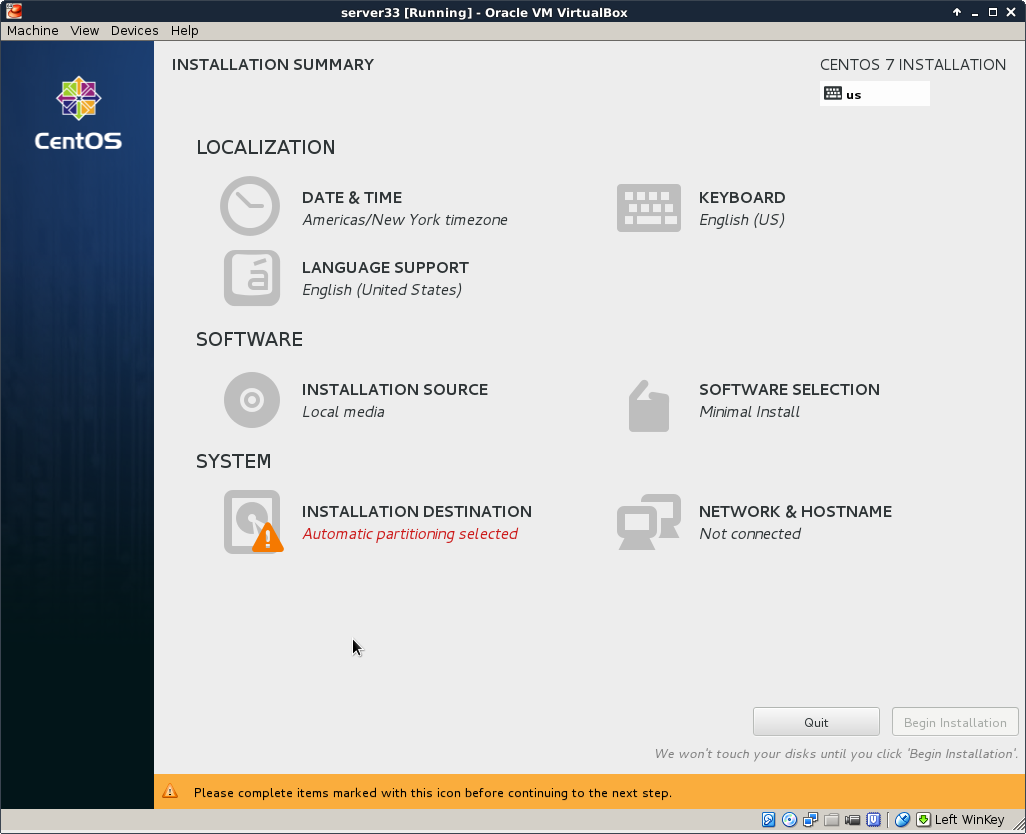1026x834 pixels.
Task: Maximize the VirtualBox window
Action: (993, 12)
